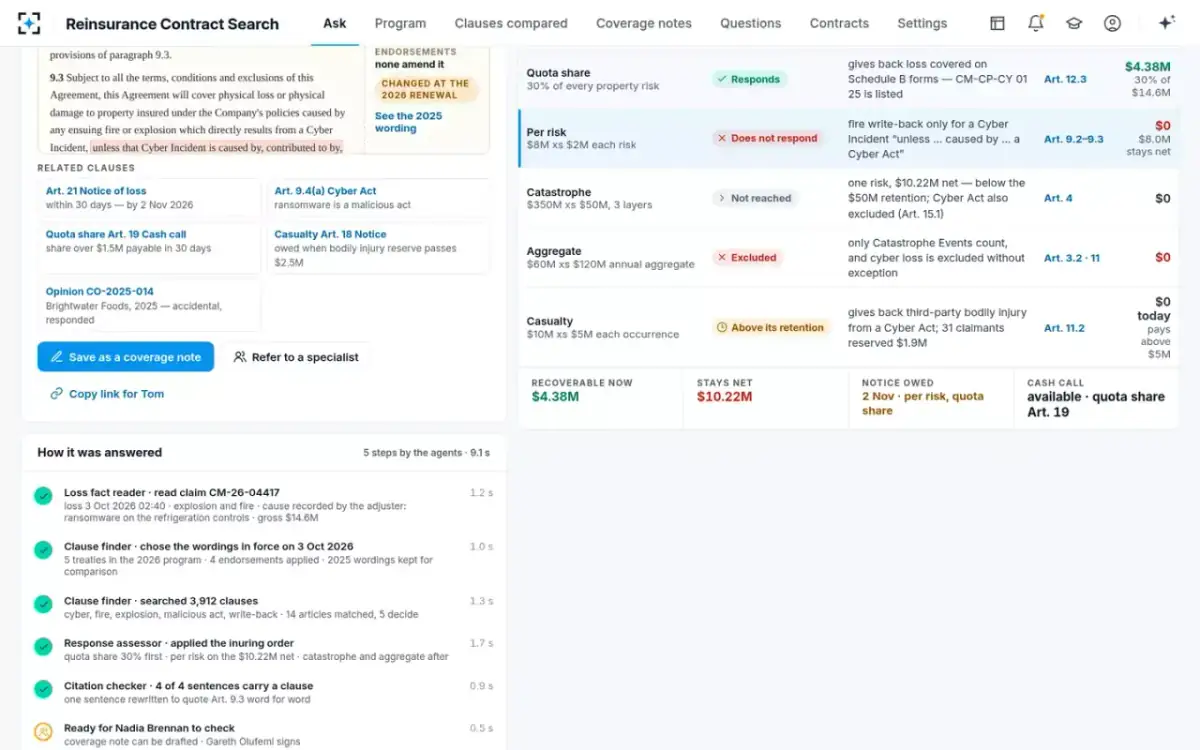Image resolution: width=1200 pixels, height=750 pixels.
Task: Open Opinion CO-2025-014 card
Action: (148, 305)
